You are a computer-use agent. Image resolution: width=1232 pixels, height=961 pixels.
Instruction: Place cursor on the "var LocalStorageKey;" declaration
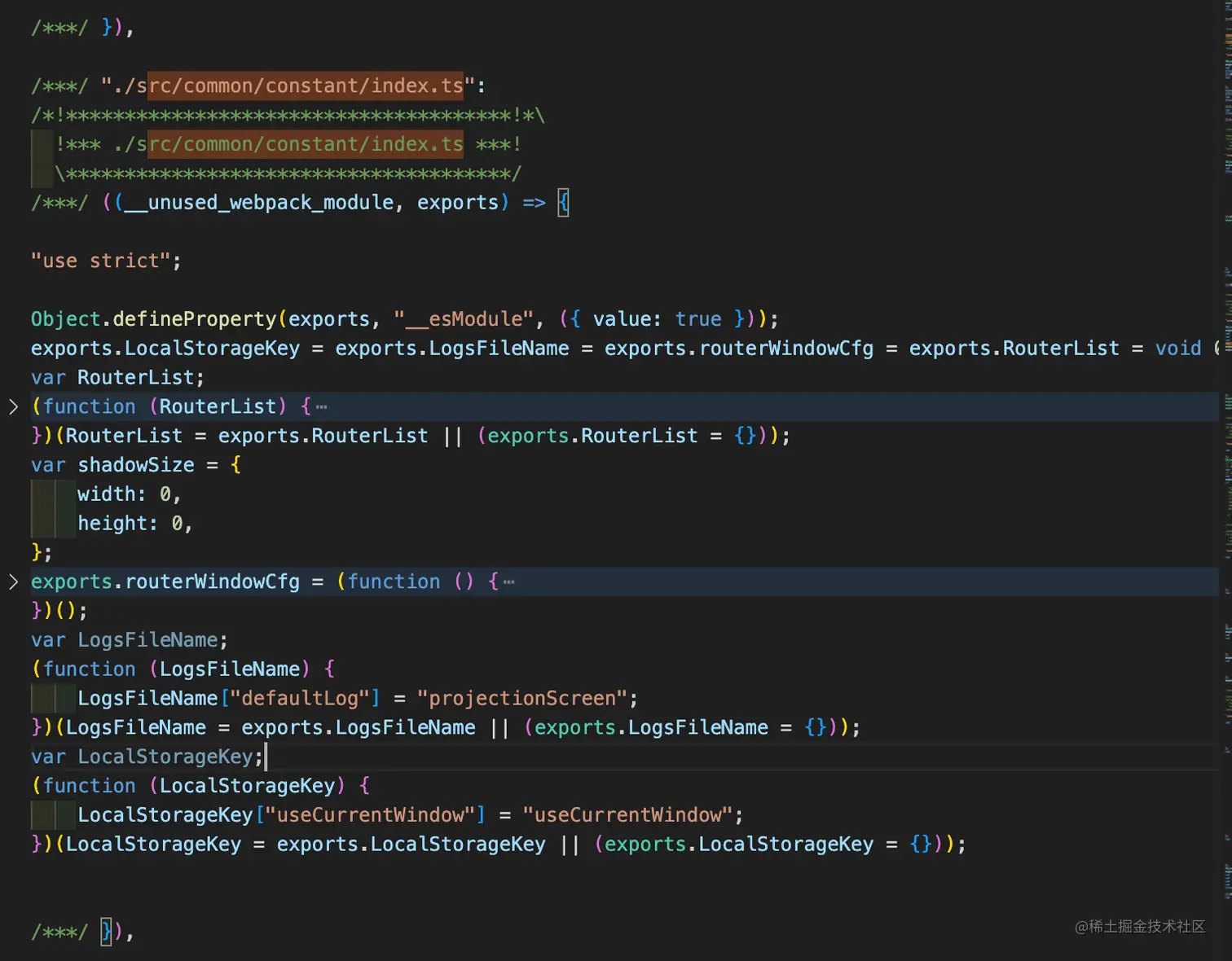click(x=147, y=757)
